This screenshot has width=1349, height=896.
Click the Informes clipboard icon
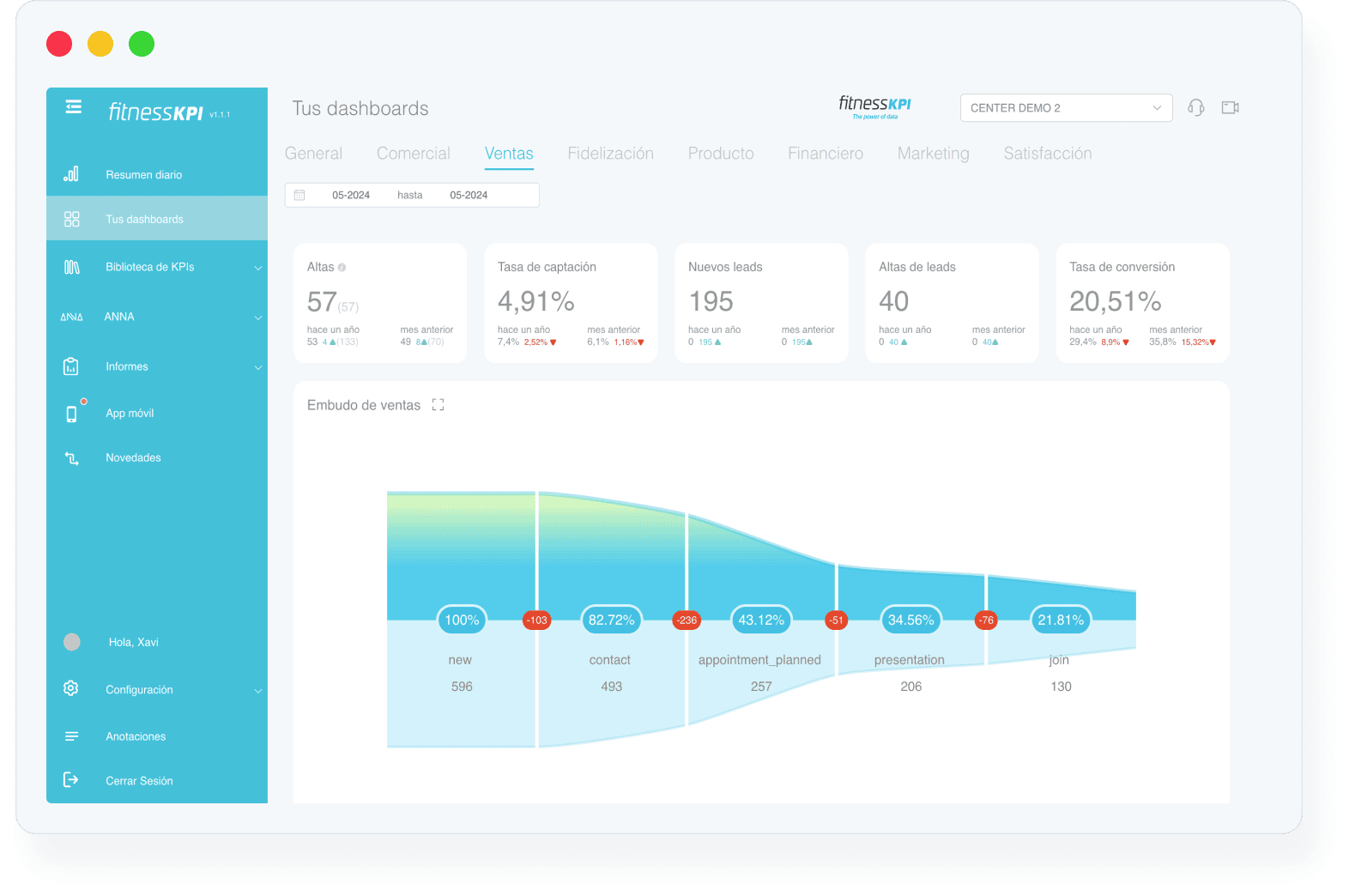click(71, 366)
